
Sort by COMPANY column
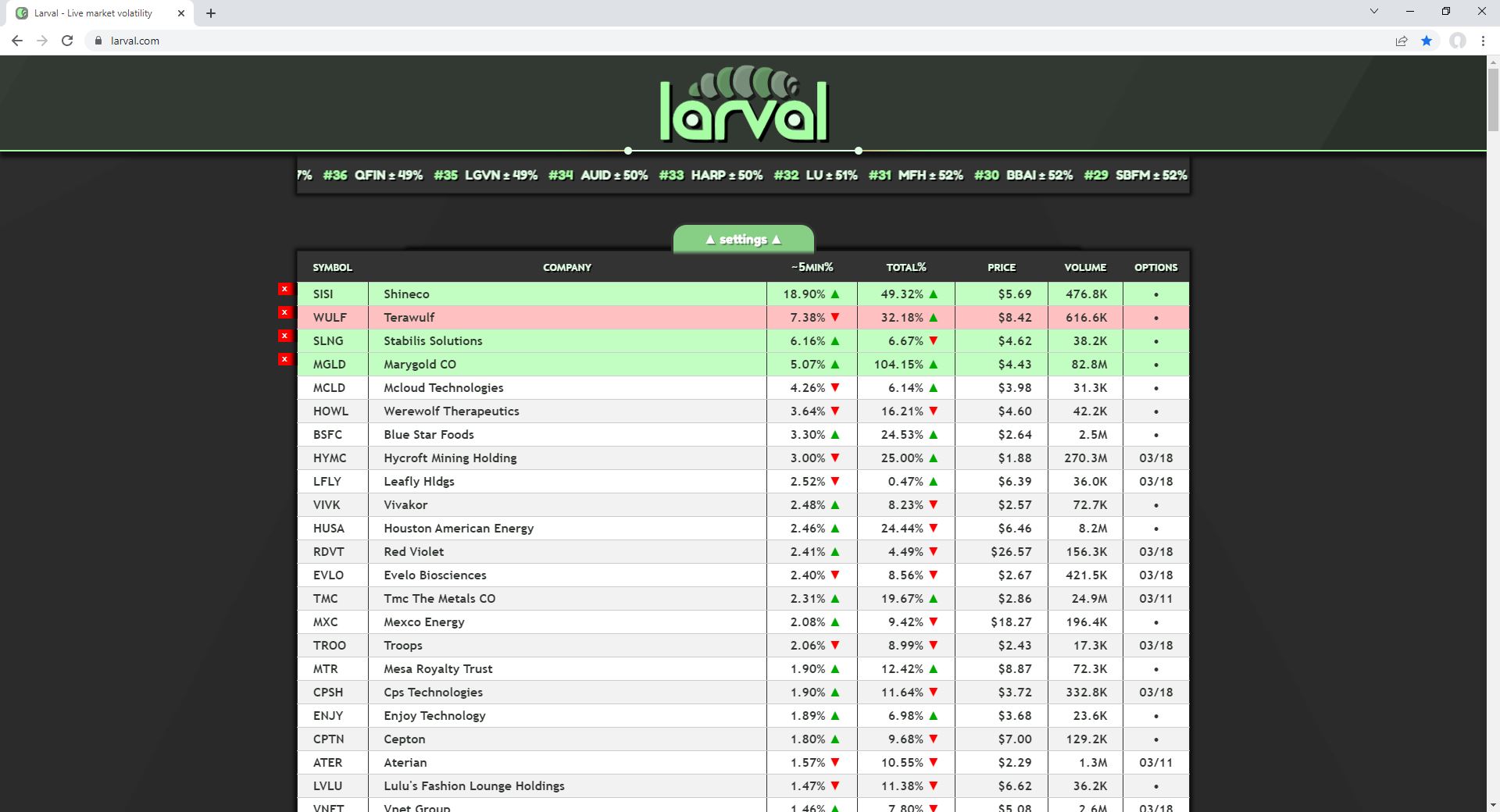(567, 267)
